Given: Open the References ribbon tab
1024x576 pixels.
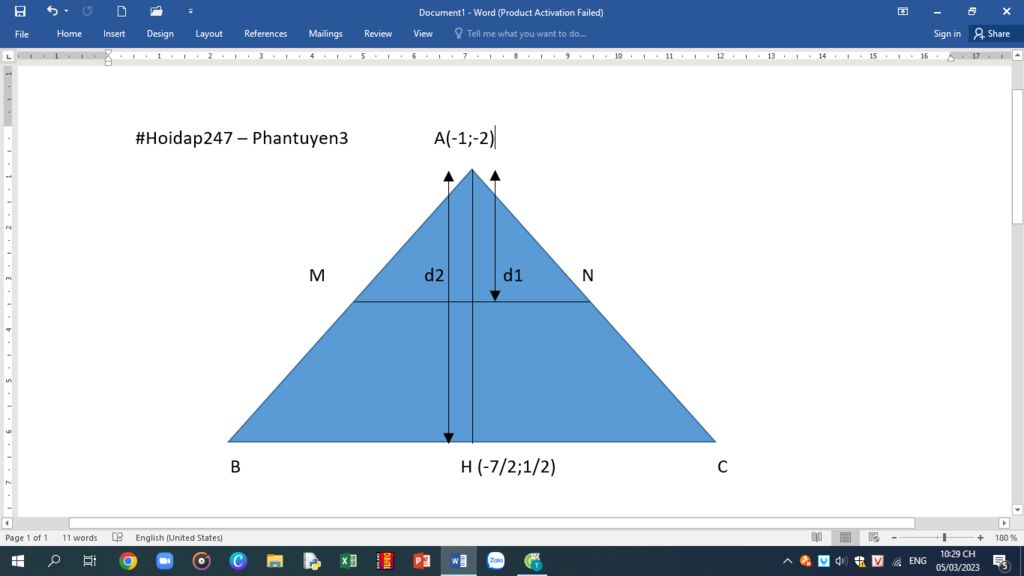Looking at the screenshot, I should [x=265, y=33].
